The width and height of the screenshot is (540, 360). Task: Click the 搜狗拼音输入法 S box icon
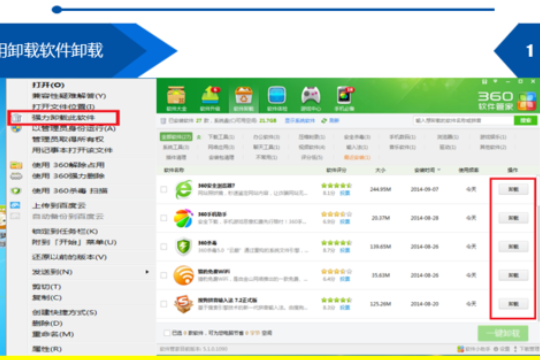(x=183, y=304)
